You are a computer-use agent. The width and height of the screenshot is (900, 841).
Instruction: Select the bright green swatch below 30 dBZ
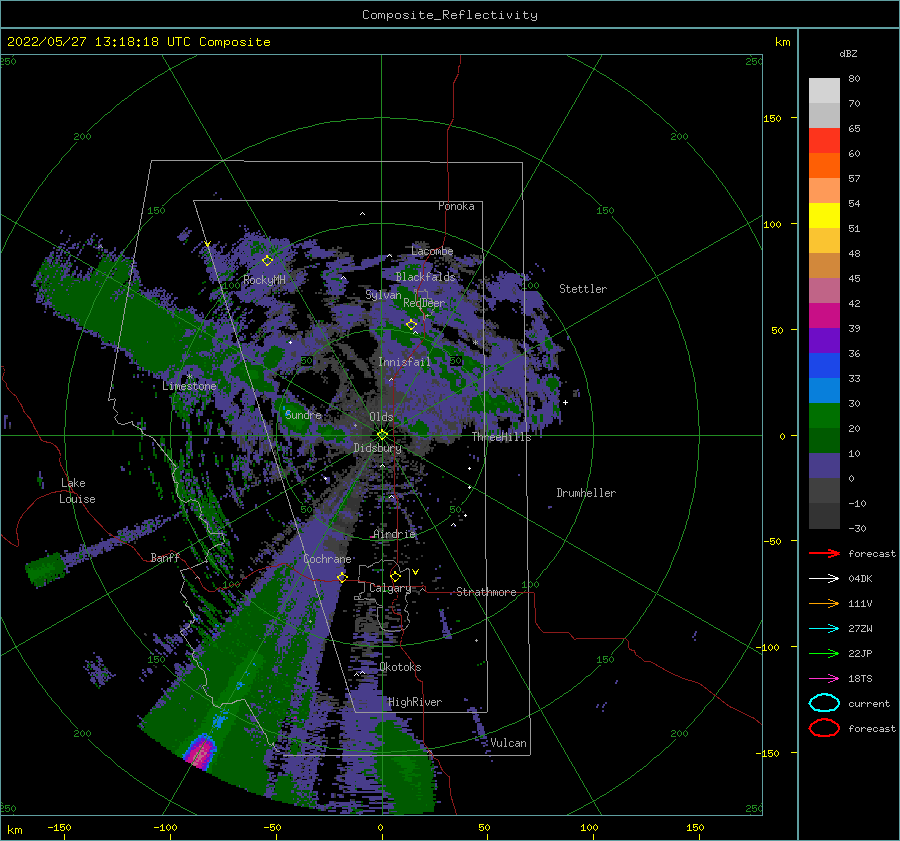click(x=824, y=416)
